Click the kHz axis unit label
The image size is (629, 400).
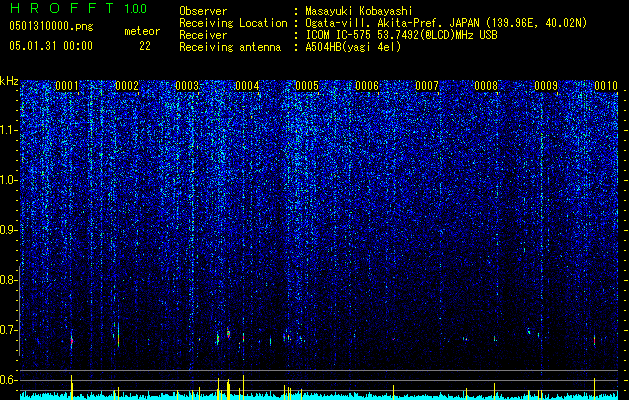tap(9, 81)
